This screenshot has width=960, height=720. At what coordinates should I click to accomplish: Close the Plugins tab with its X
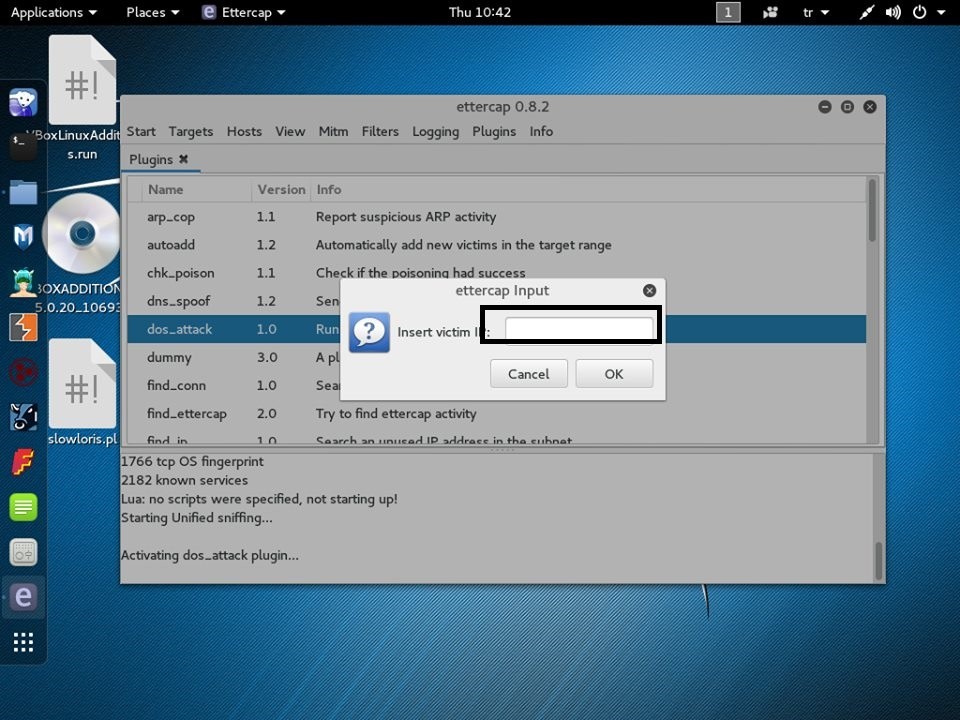click(183, 159)
